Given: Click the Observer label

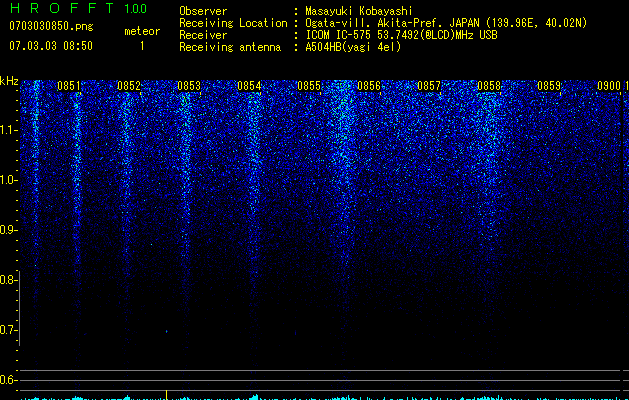Looking at the screenshot, I should pos(203,11).
